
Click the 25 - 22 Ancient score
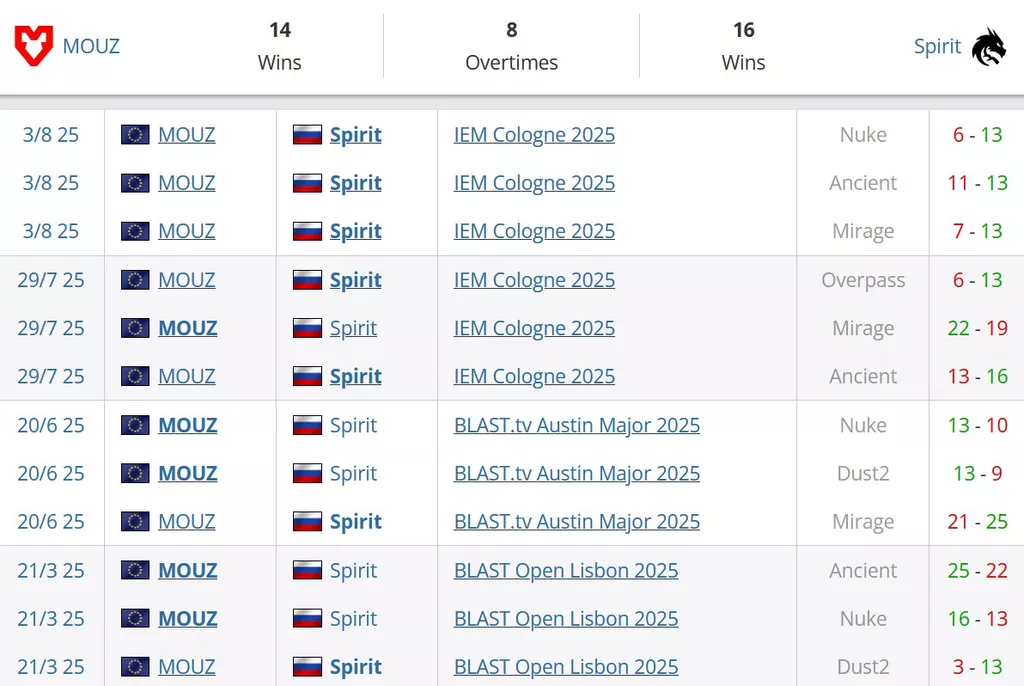978,570
